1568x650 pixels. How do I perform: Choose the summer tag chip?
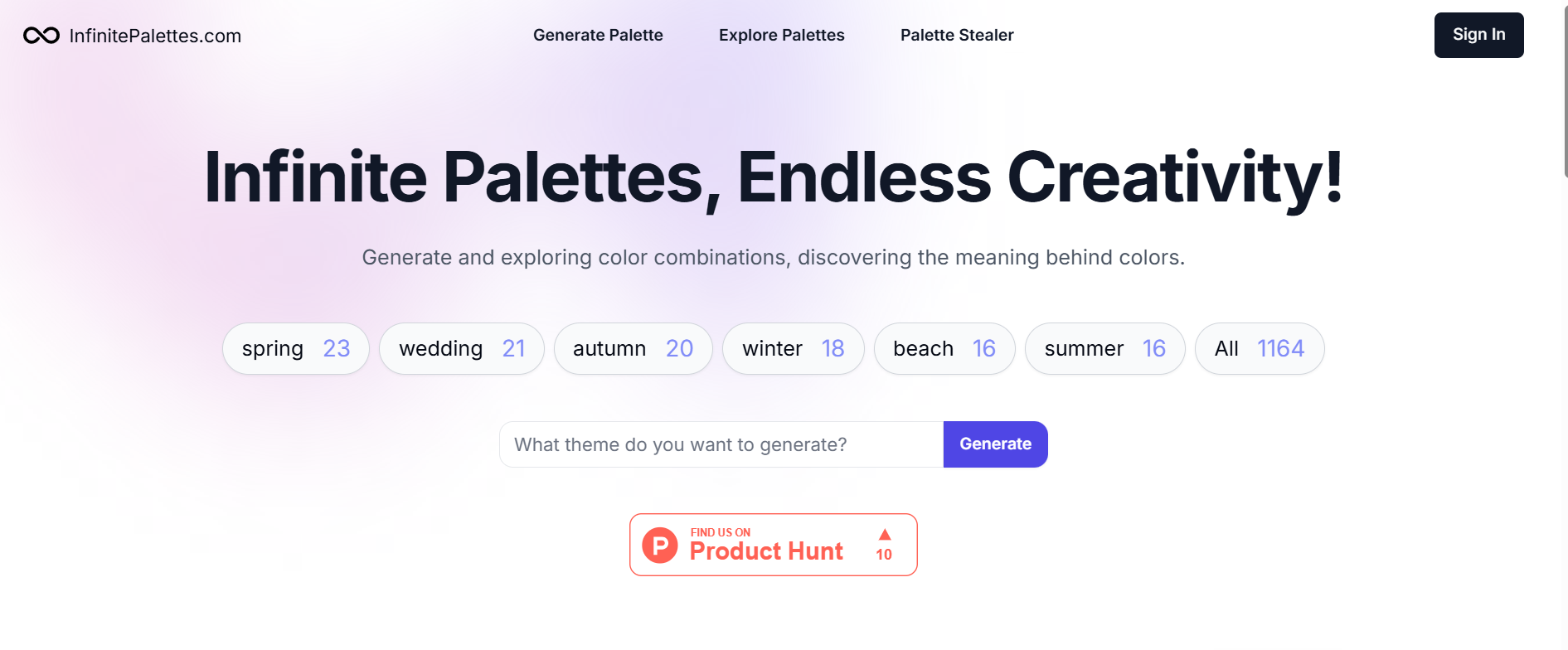[1105, 348]
